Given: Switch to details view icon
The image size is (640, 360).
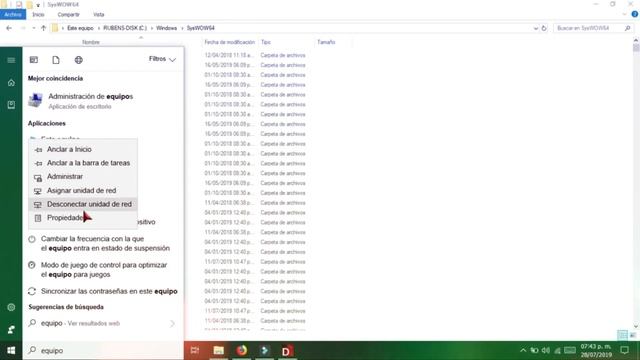Looking at the screenshot, I should [622, 335].
